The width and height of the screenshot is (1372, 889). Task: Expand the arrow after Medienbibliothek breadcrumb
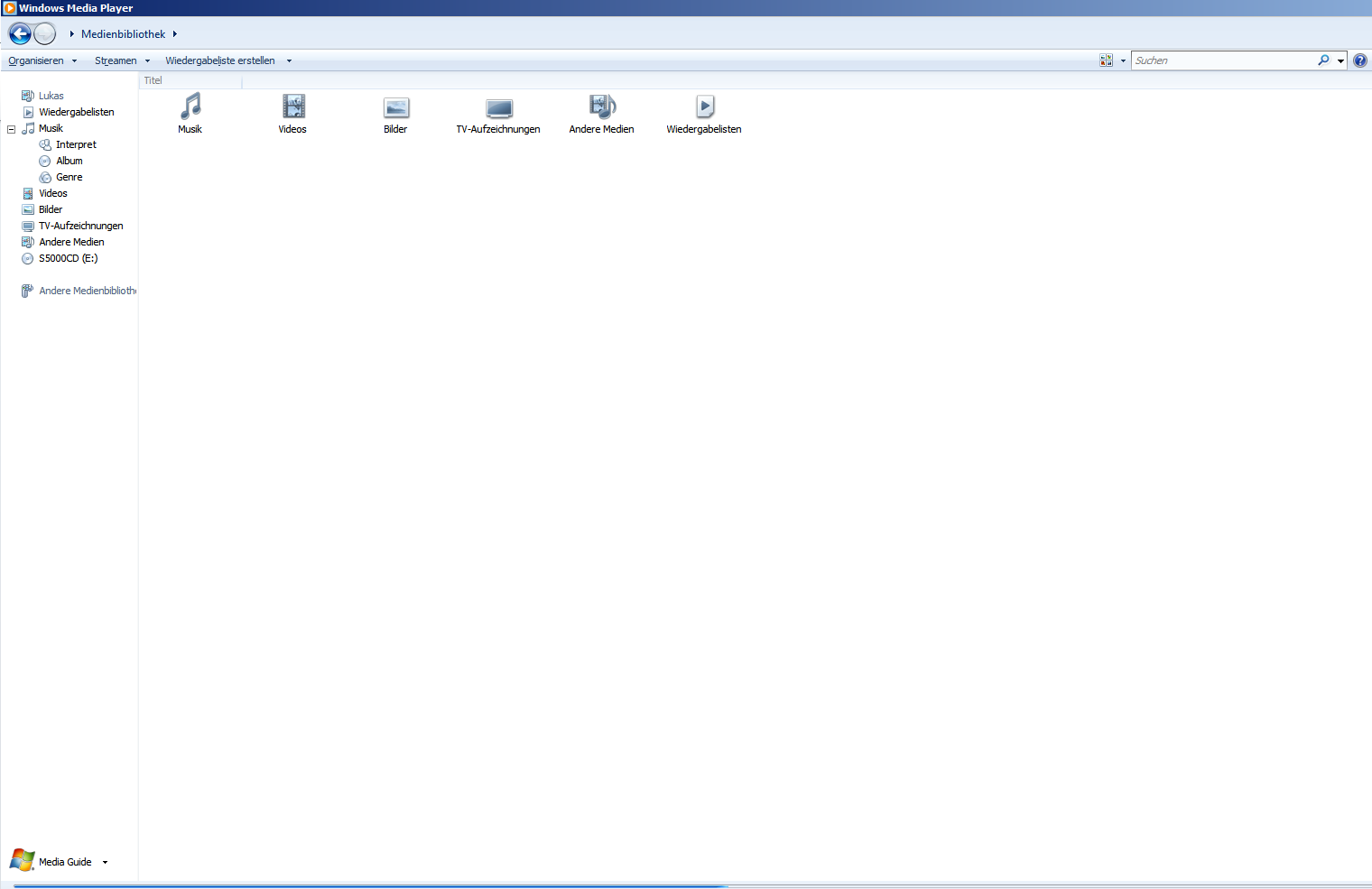click(175, 34)
